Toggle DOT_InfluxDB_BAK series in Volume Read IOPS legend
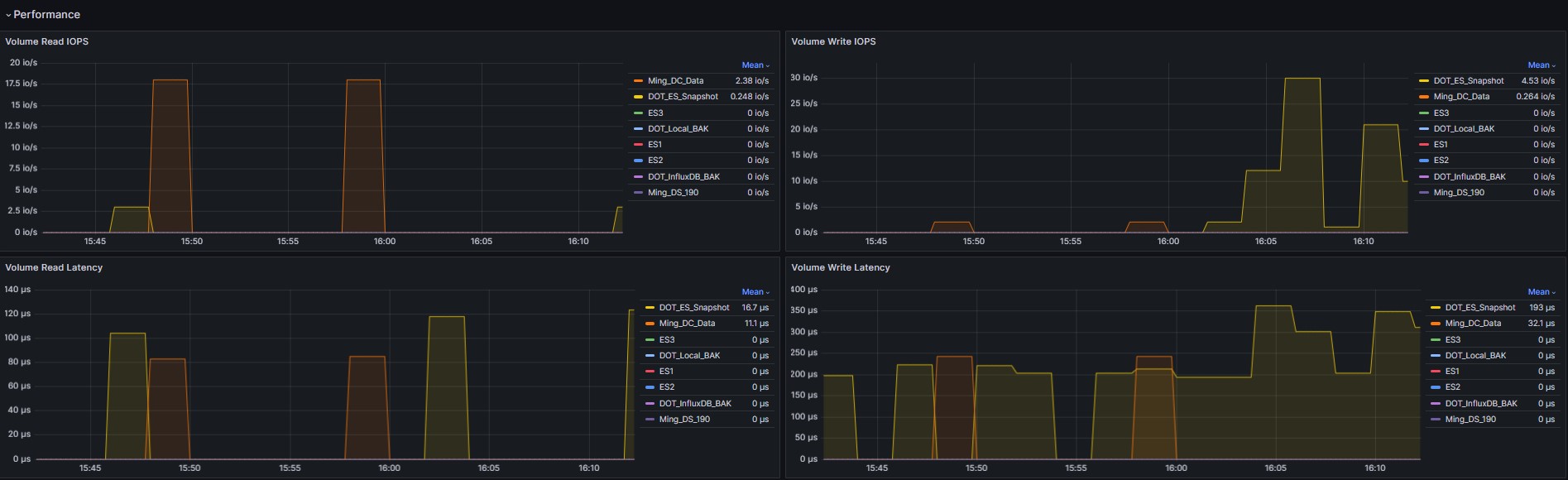 (x=683, y=177)
